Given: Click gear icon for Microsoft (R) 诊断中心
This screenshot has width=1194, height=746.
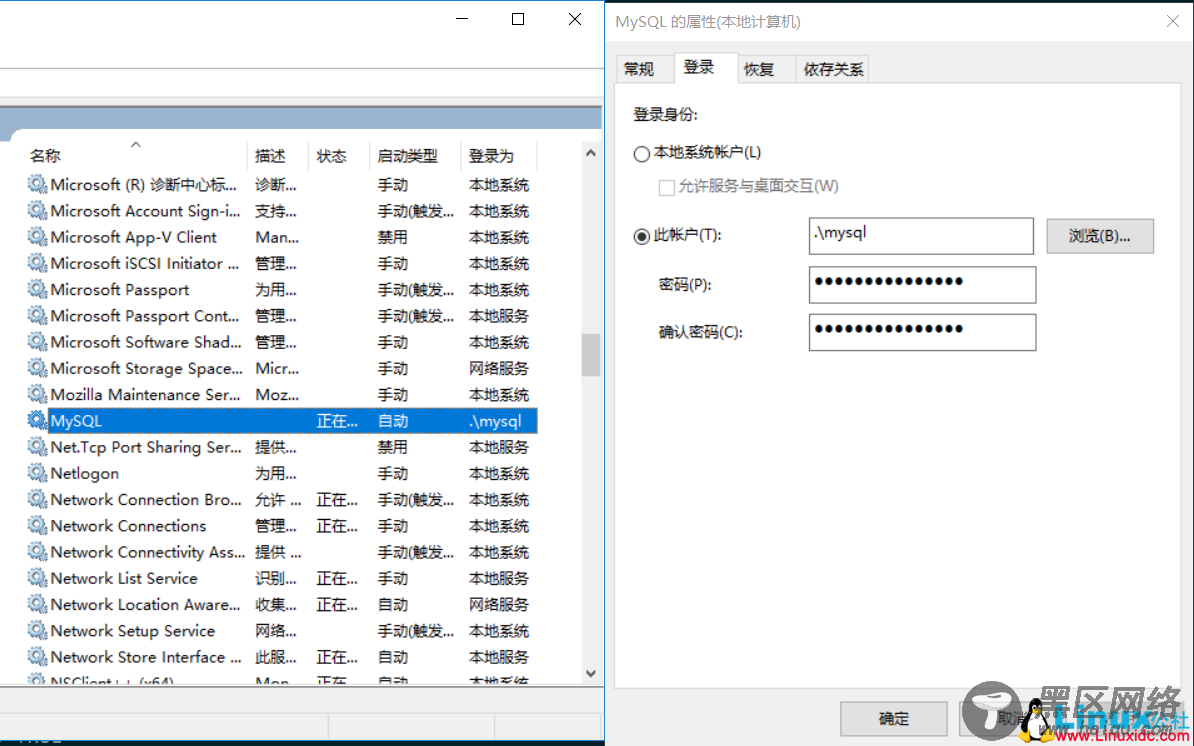Looking at the screenshot, I should [37, 184].
